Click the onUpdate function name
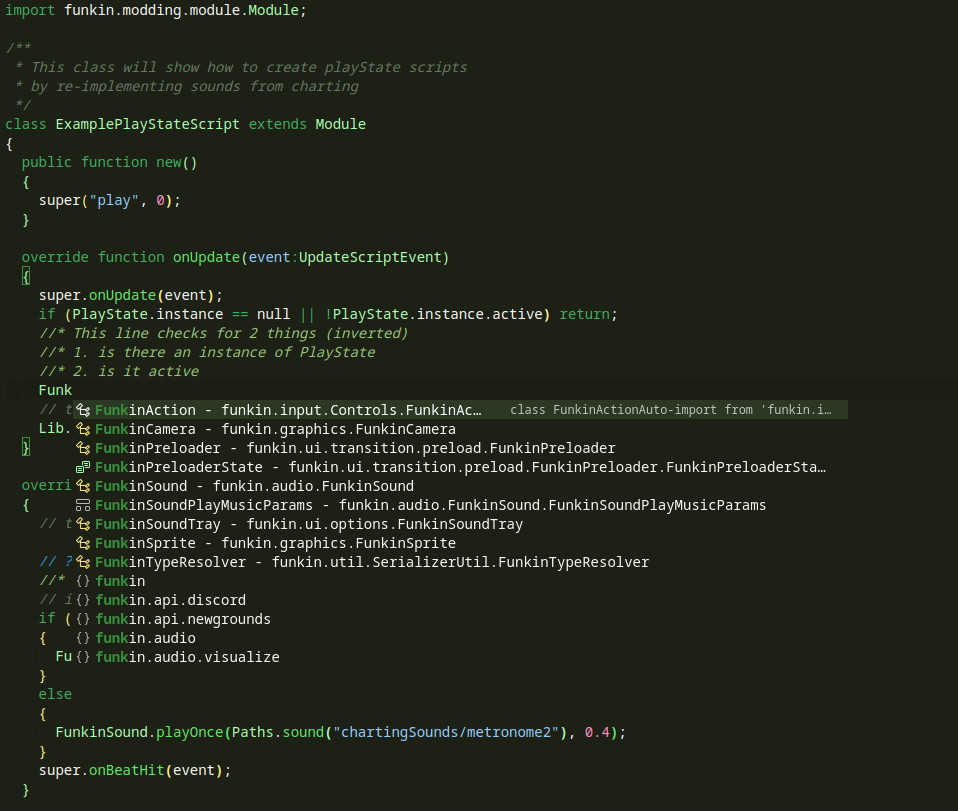This screenshot has width=958, height=811. pyautogui.click(x=207, y=256)
